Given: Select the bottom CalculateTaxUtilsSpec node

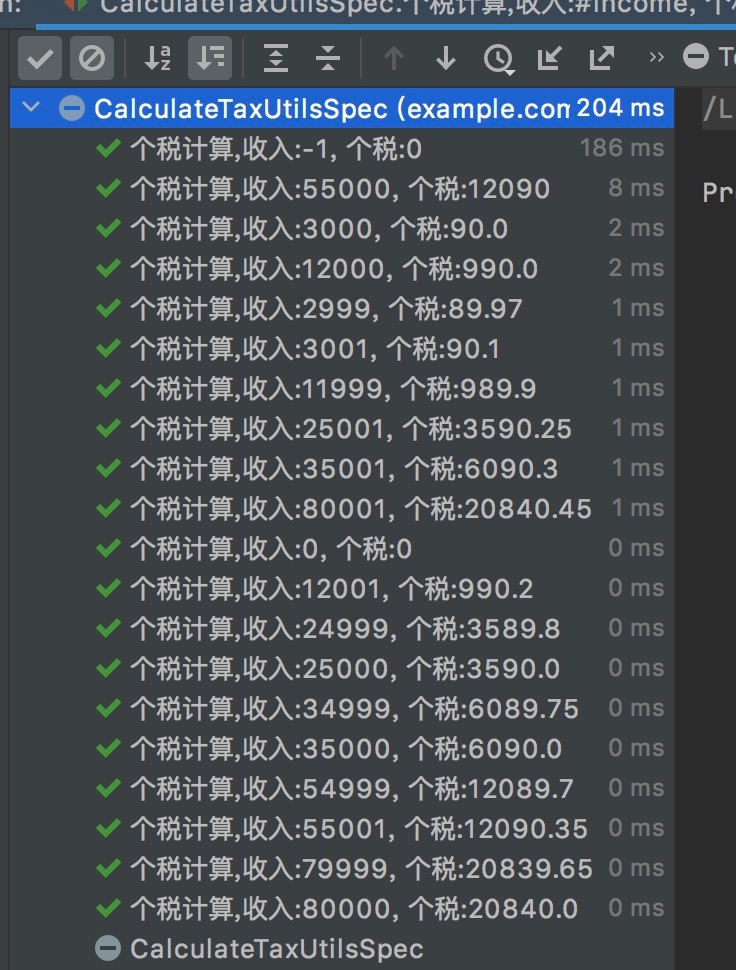Looking at the screenshot, I should (276, 949).
